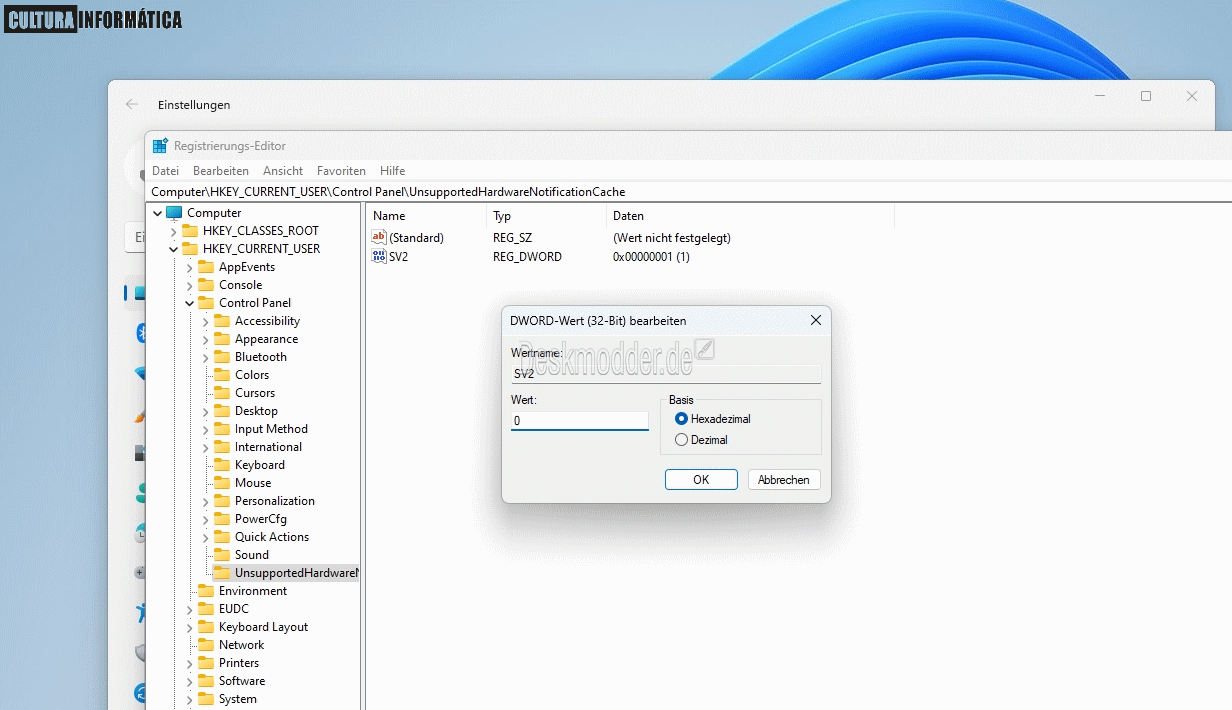Screen dimensions: 1232x710
Task: Open the Favoriten menu
Action: click(341, 171)
